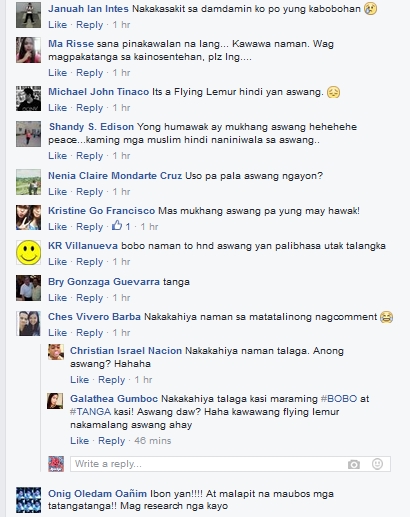Open Shandy S. Edison's profile name

click(91, 127)
